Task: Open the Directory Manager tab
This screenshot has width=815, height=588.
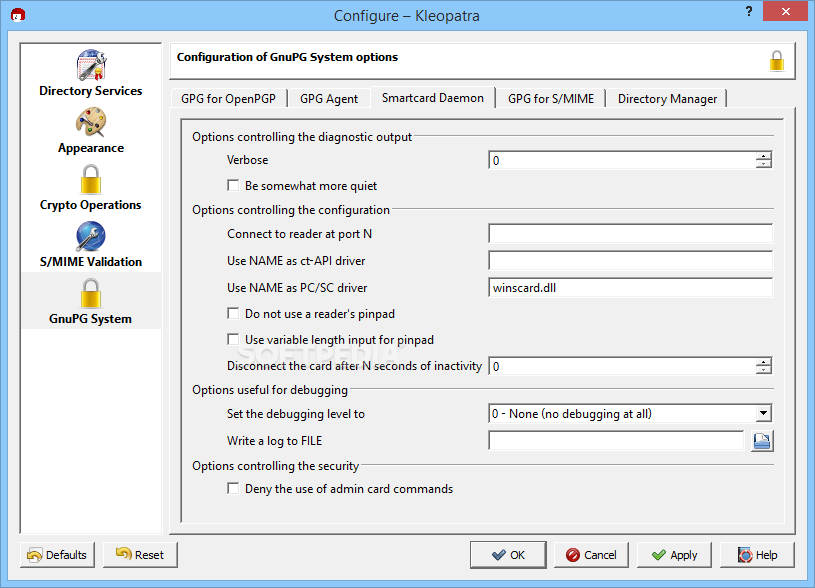Action: (x=667, y=98)
